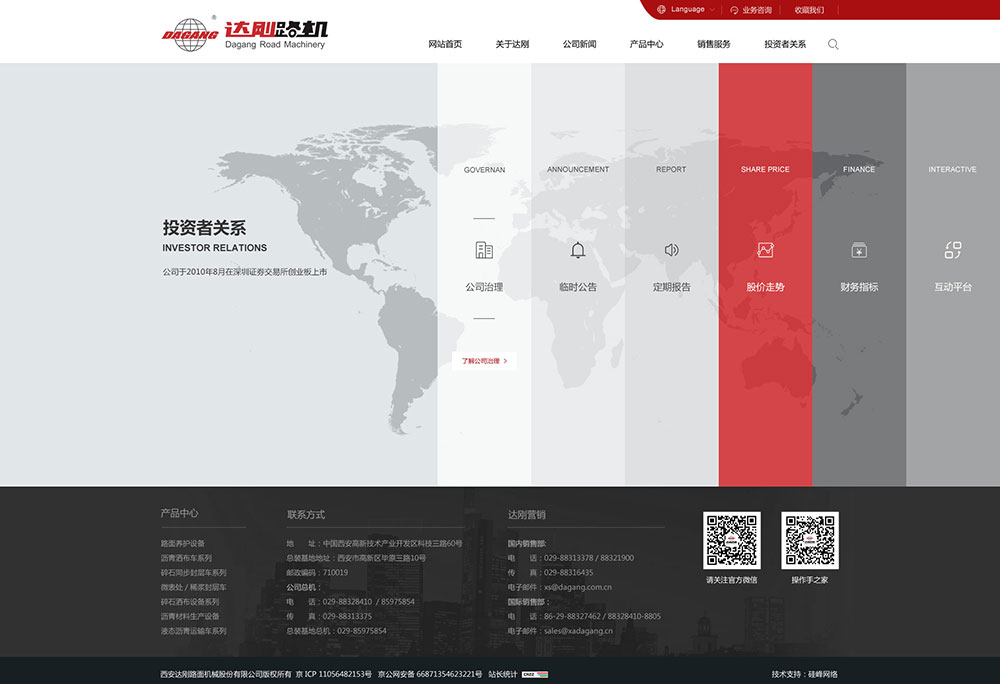Click the Dagang Road Machinery logo
This screenshot has height=684, width=1000.
tap(245, 33)
